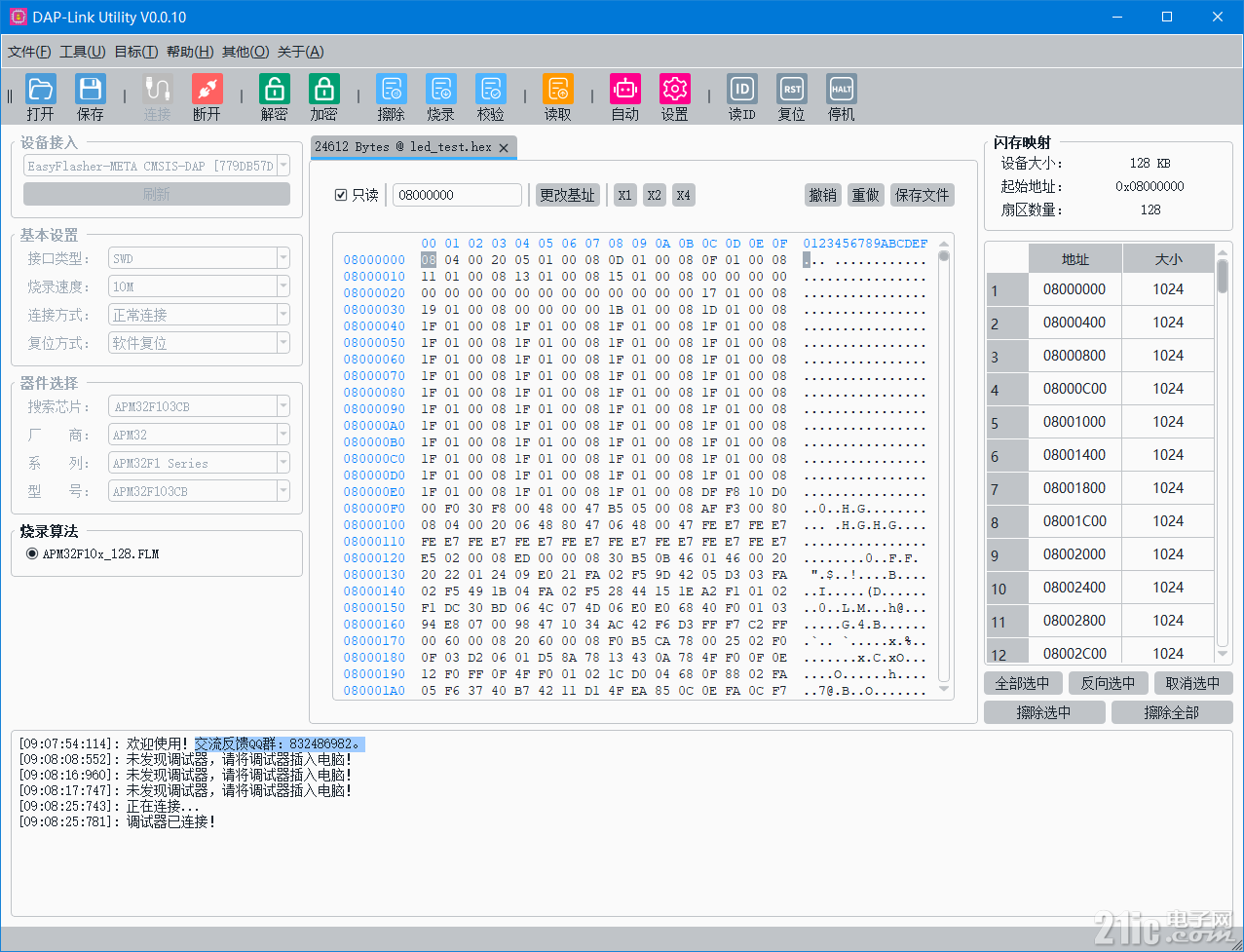Close the led_test.hex tab
This screenshot has height=952, width=1244.
click(x=504, y=148)
